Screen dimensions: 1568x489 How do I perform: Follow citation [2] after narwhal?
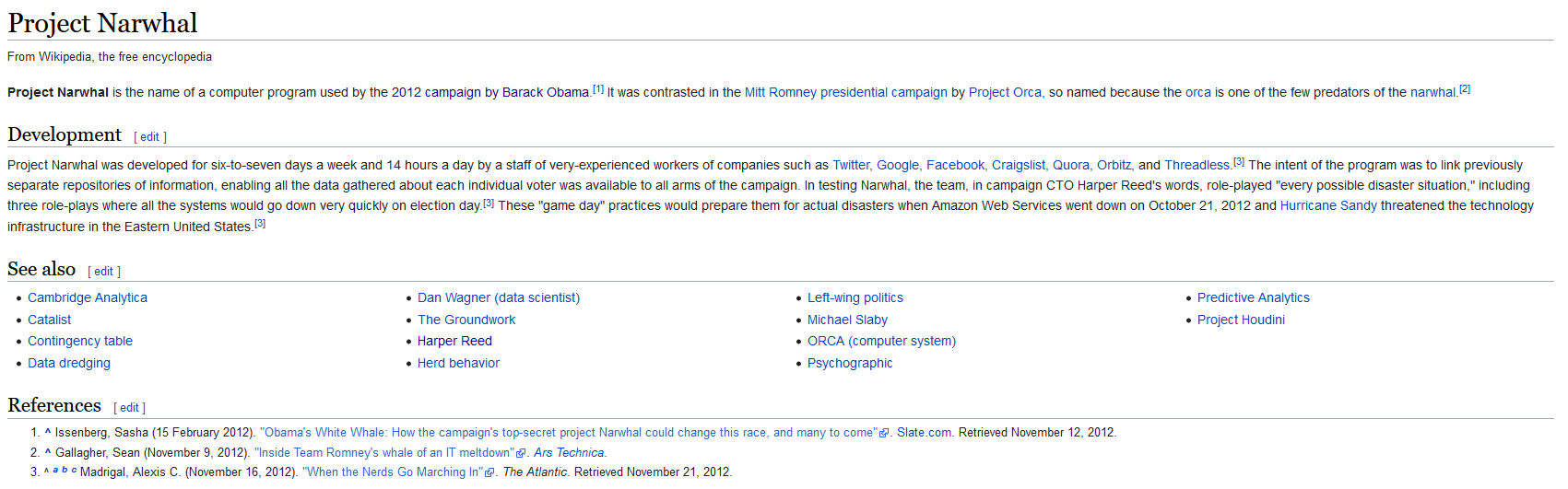click(1465, 89)
